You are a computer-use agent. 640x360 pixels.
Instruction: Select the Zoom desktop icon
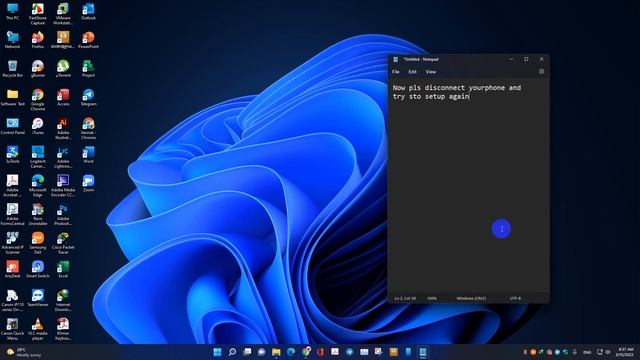(x=88, y=183)
